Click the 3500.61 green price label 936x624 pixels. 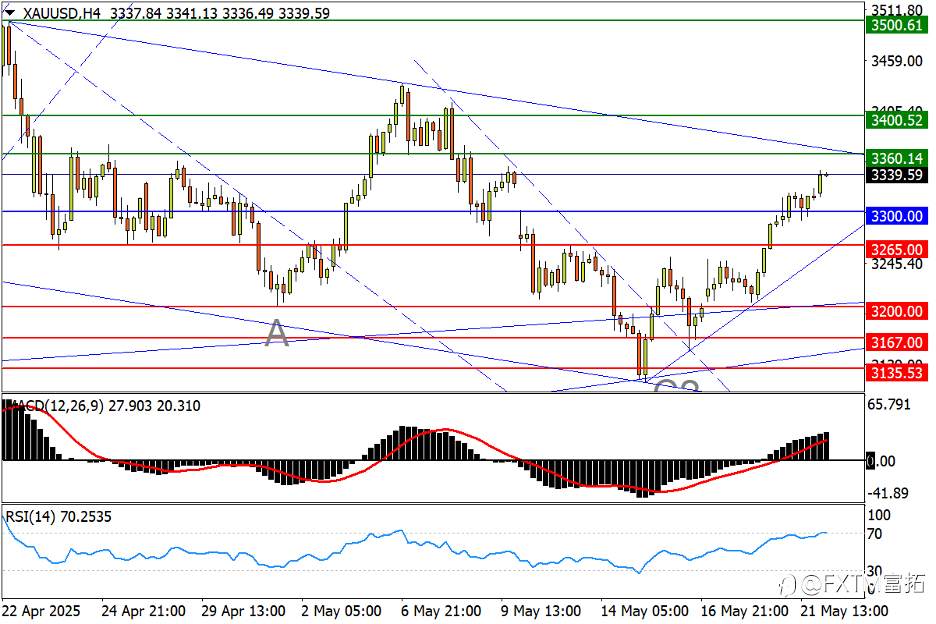[x=897, y=25]
